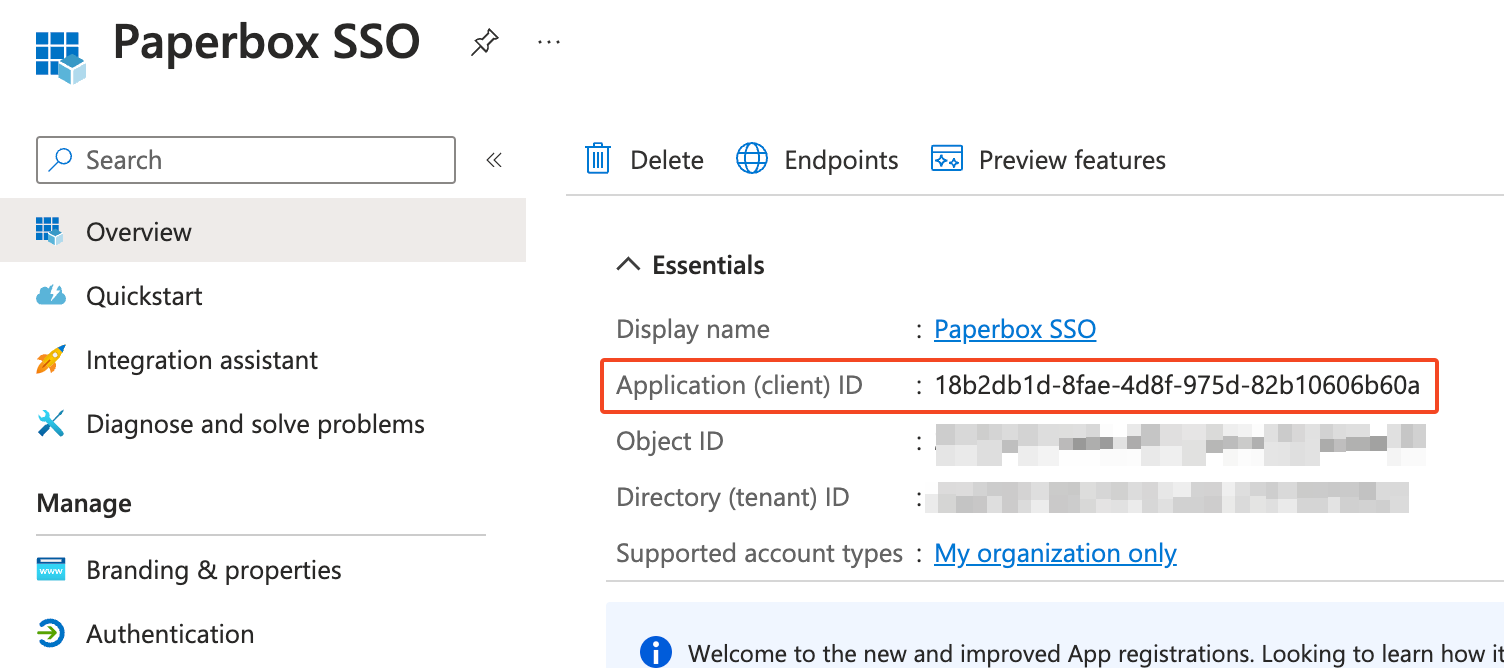Collapse the sidebar with the double-chevron
The height and width of the screenshot is (668, 1504).
pos(493,158)
